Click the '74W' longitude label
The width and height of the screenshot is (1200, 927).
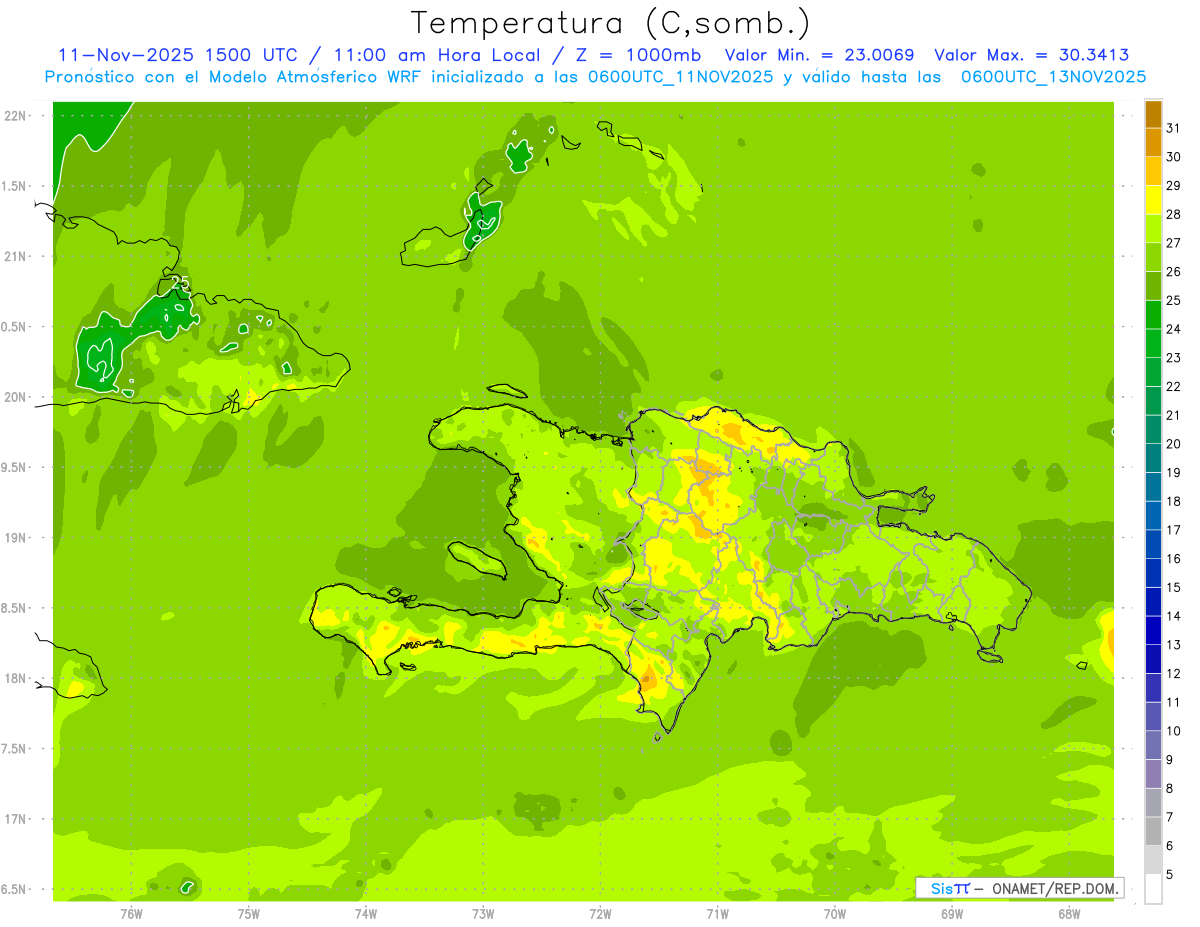click(366, 913)
